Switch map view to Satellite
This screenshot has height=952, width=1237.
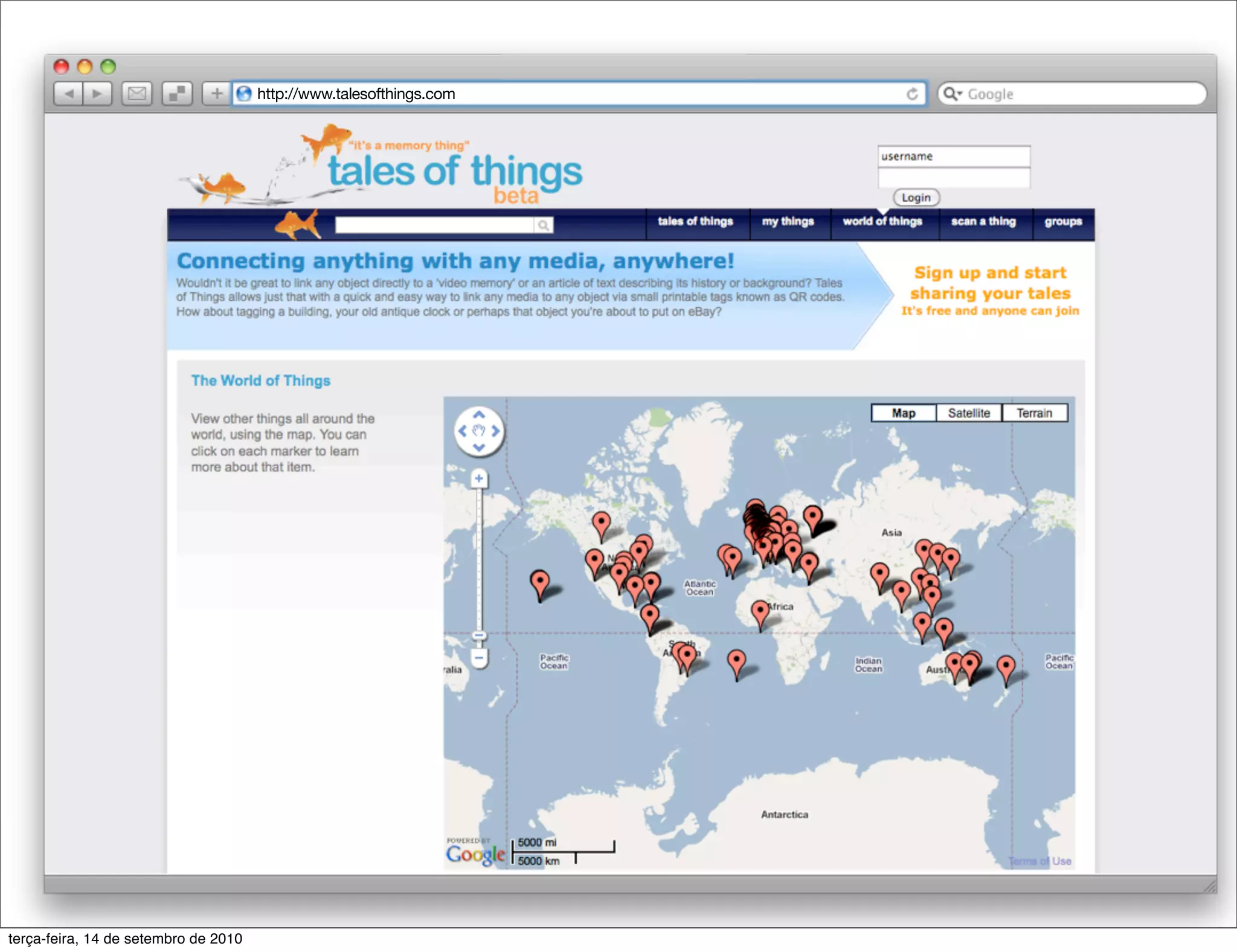pos(969,413)
